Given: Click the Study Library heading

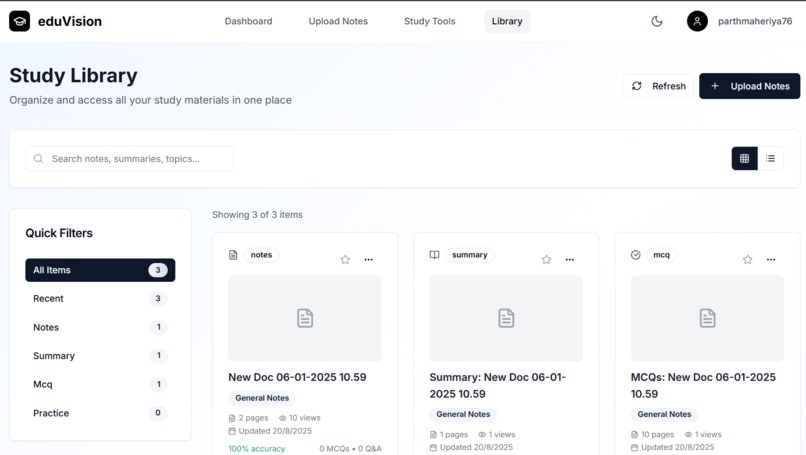Looking at the screenshot, I should tap(74, 76).
